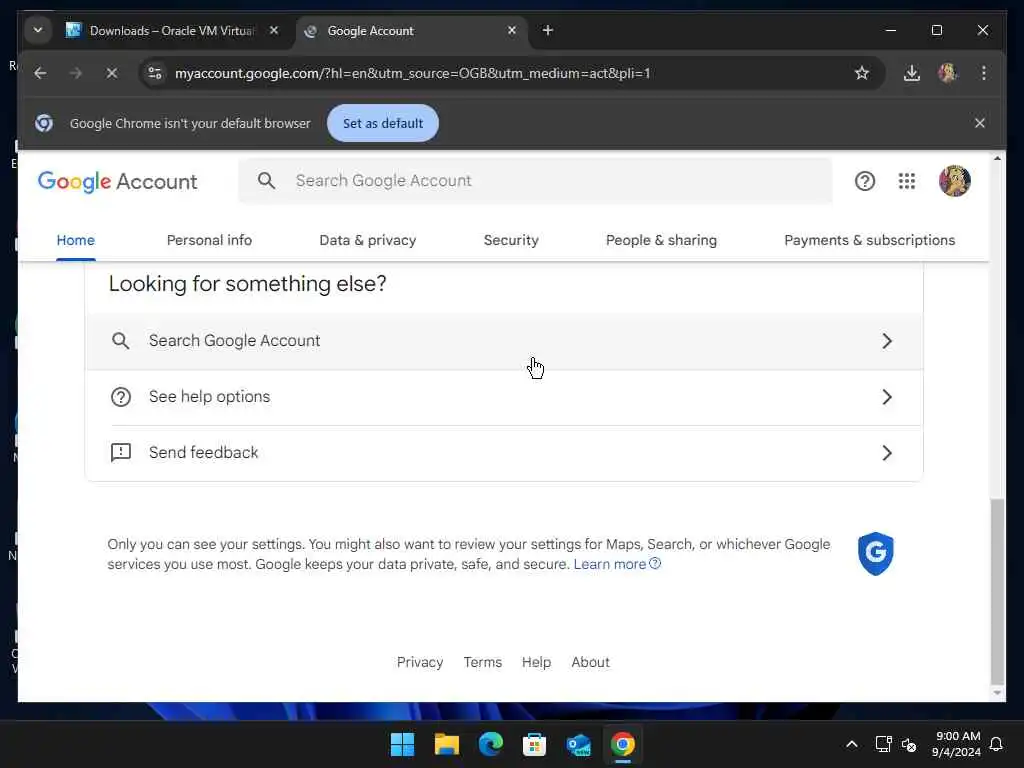Open the Personal info tab
This screenshot has height=768, width=1024.
click(x=209, y=240)
